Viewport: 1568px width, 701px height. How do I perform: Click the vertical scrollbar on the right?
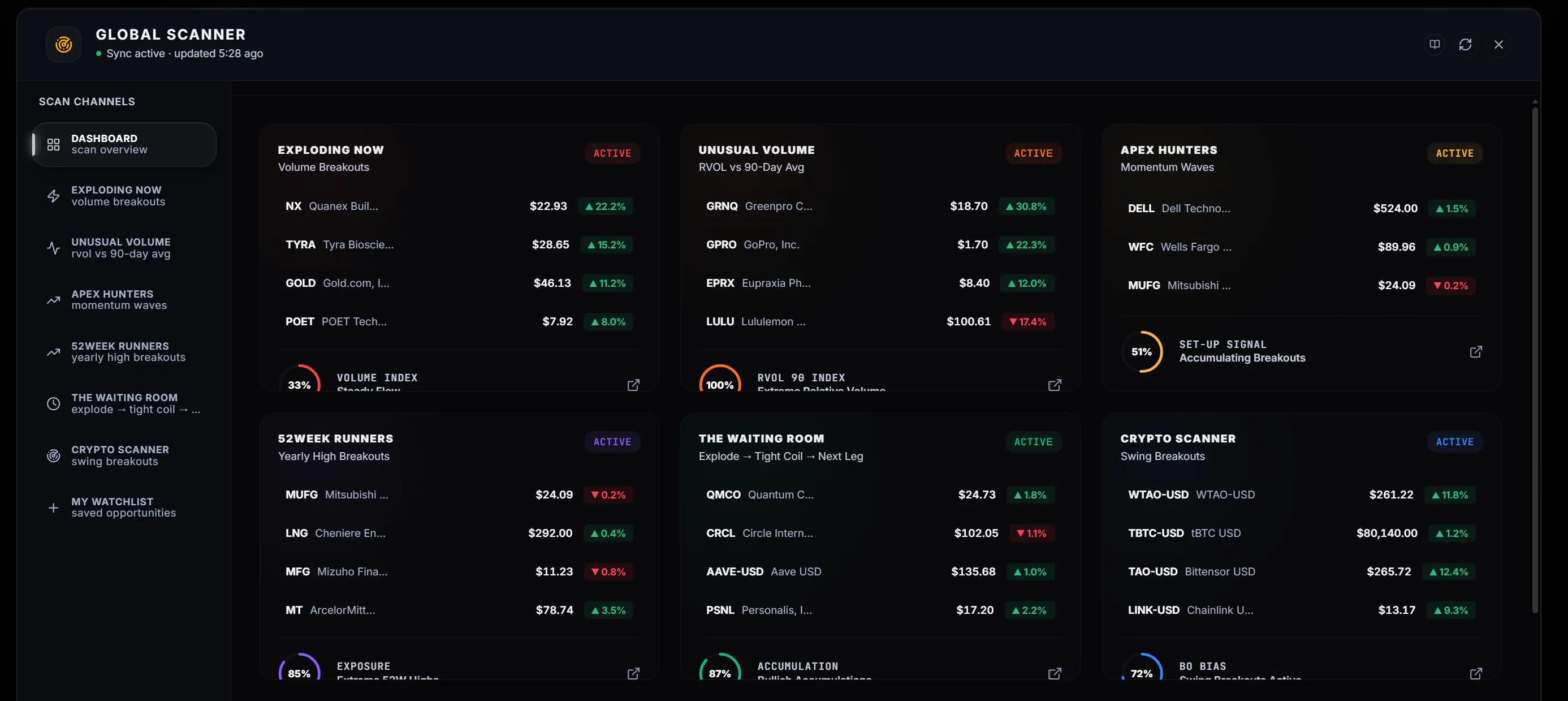pos(1535,359)
